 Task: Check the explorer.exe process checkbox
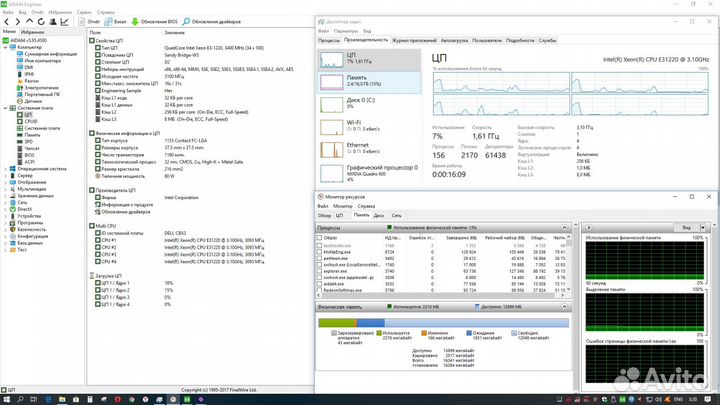click(320, 271)
